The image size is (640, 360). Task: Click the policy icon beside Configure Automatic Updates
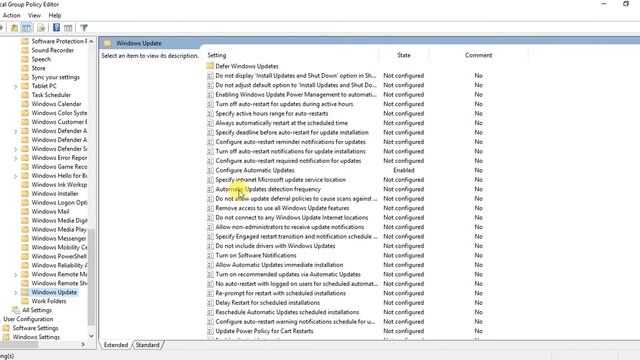pos(210,170)
